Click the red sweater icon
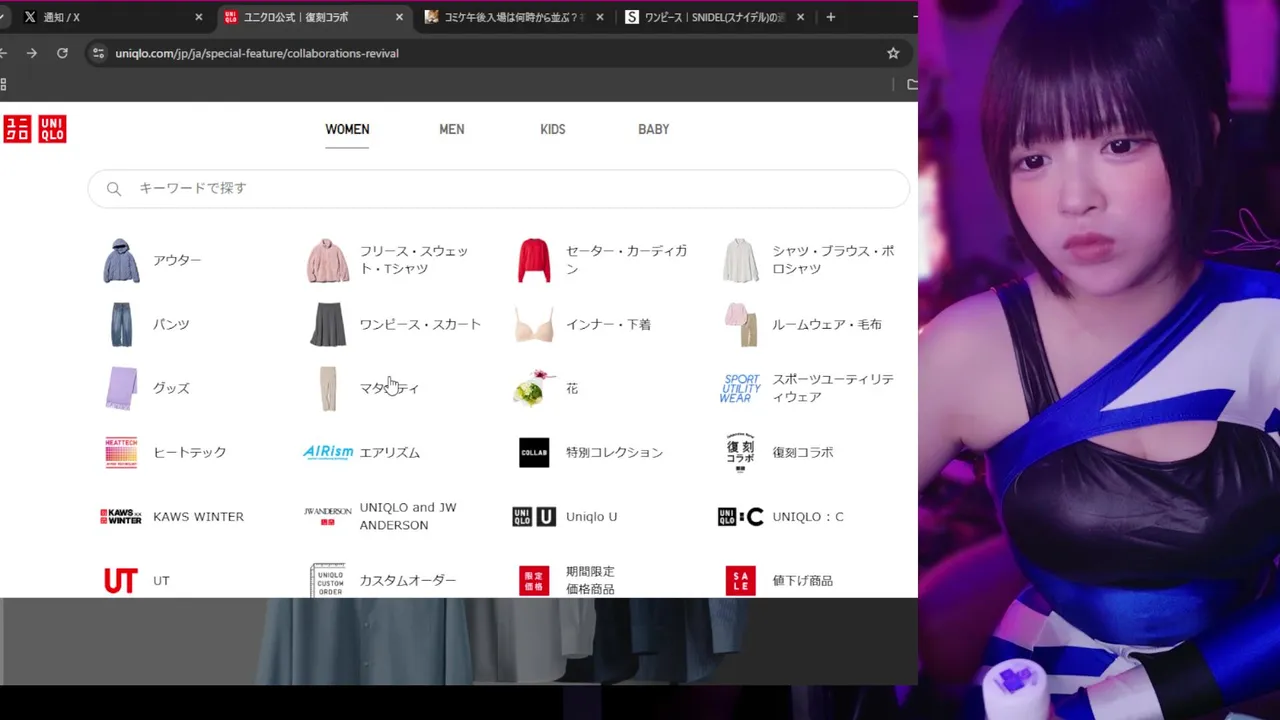This screenshot has height=720, width=1280. tap(534, 260)
